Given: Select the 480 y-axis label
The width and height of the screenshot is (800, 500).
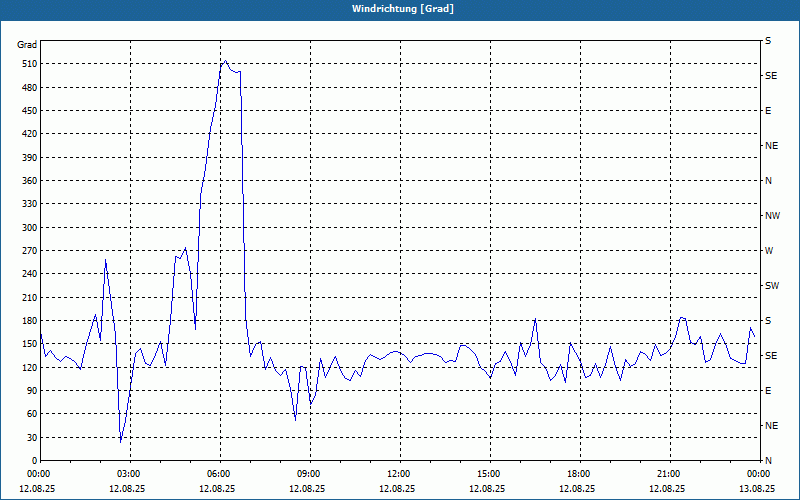Looking at the screenshot, I should click(x=30, y=88).
